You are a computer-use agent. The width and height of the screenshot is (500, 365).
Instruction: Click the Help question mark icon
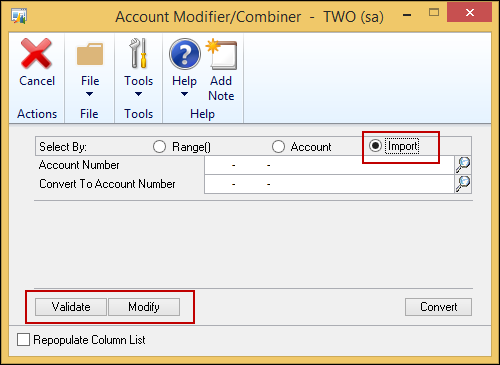pyautogui.click(x=185, y=54)
